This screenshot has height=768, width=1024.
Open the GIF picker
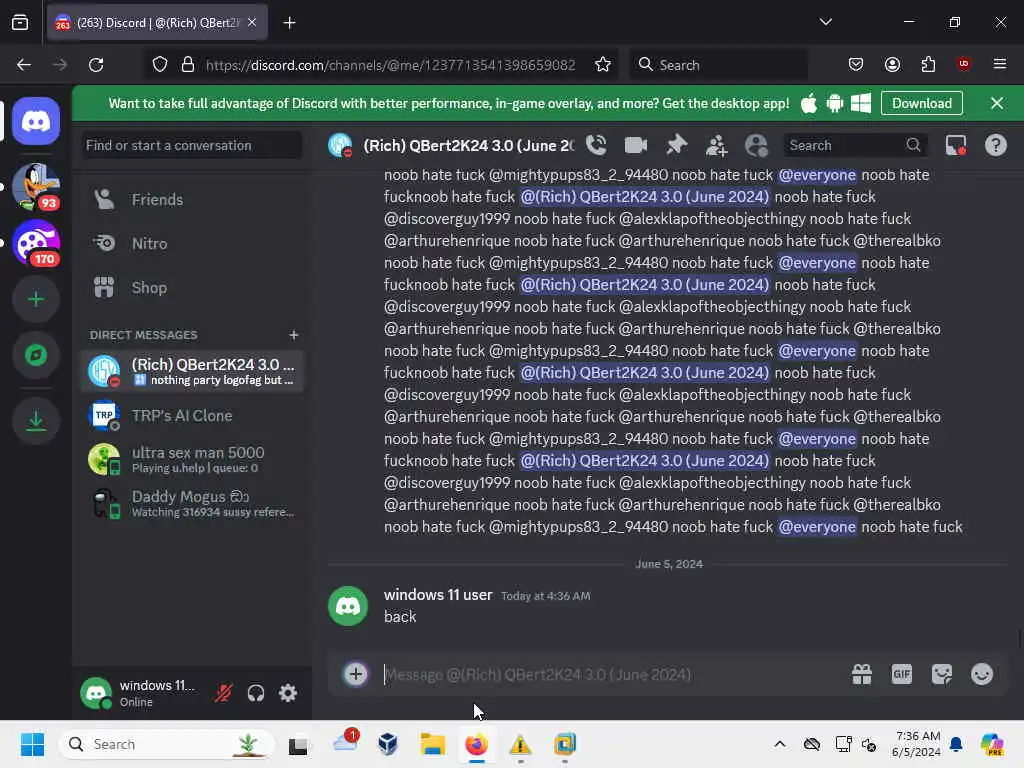click(902, 674)
